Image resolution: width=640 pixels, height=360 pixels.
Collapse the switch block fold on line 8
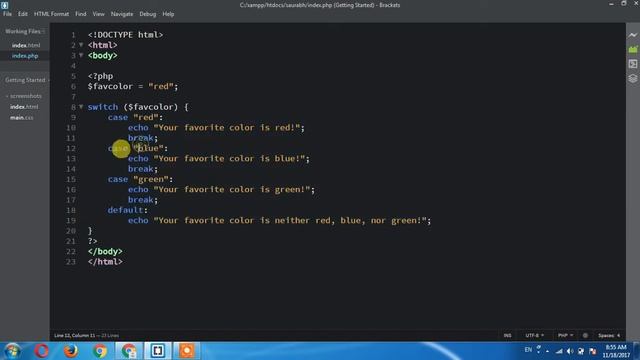coord(81,107)
